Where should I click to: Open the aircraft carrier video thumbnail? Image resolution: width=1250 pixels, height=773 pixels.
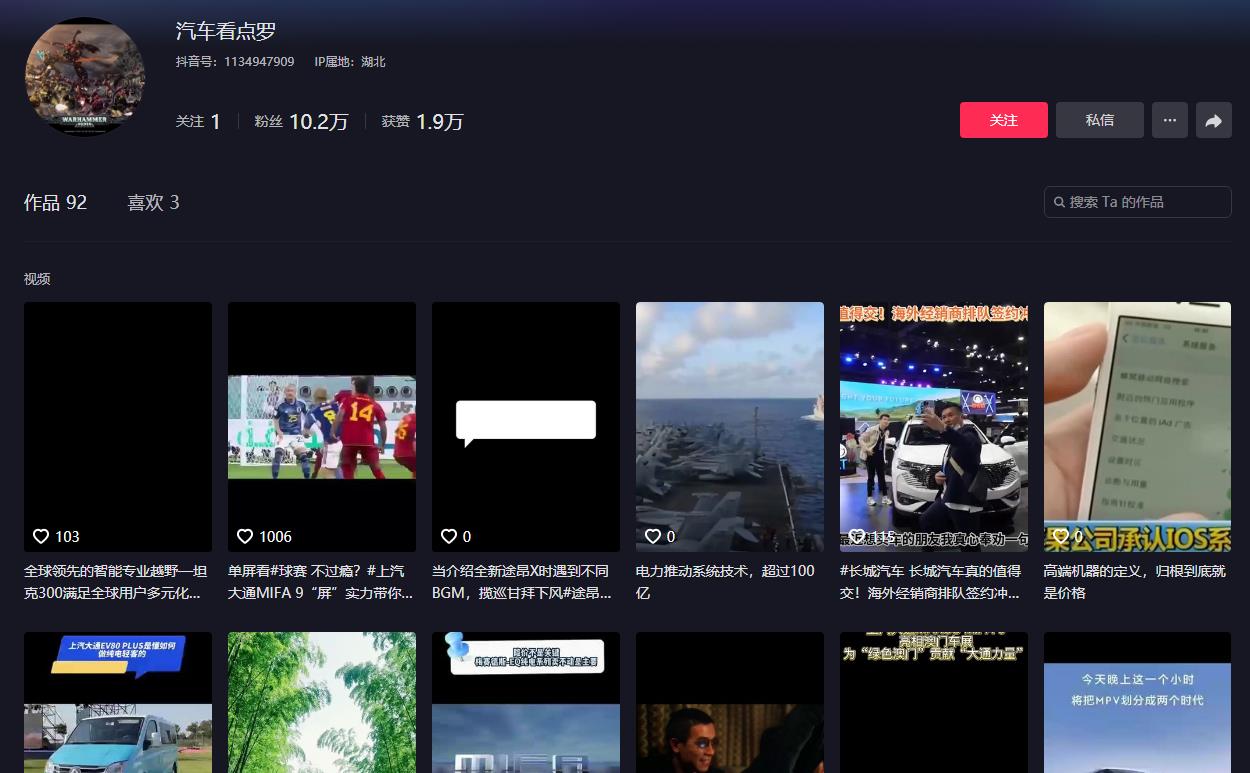[730, 427]
